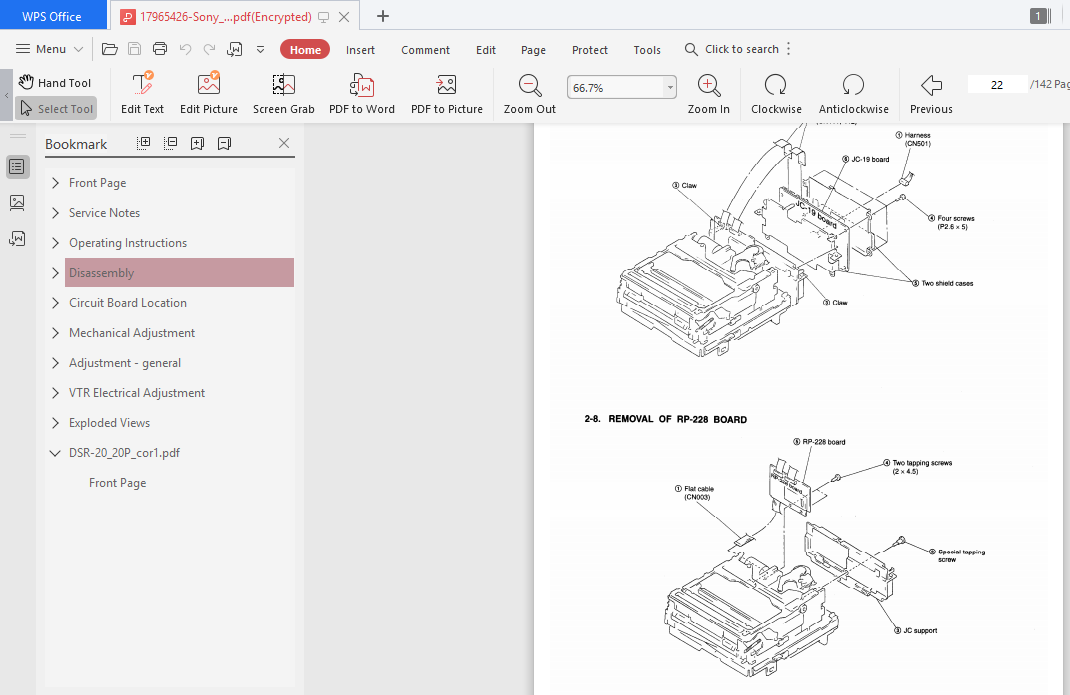Open the Menu hamburger button
This screenshot has width=1070, height=695.
pos(49,49)
